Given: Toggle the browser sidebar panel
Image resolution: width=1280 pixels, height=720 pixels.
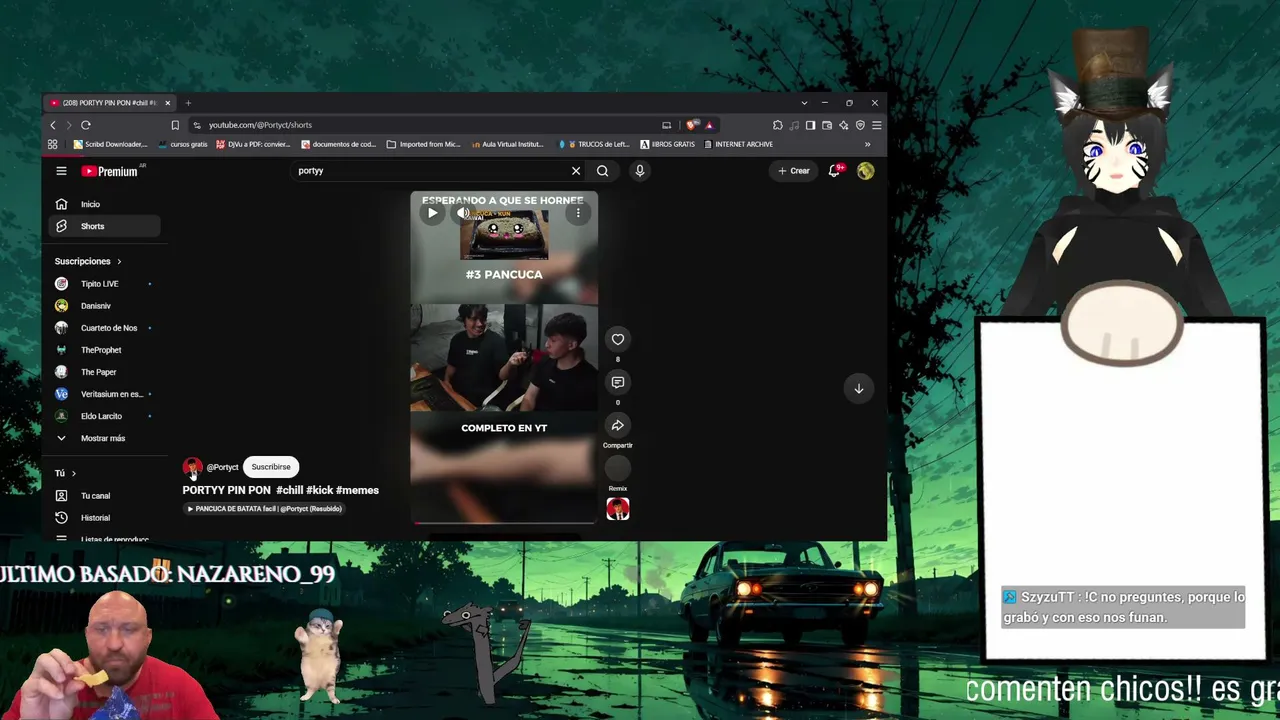Looking at the screenshot, I should coord(810,125).
